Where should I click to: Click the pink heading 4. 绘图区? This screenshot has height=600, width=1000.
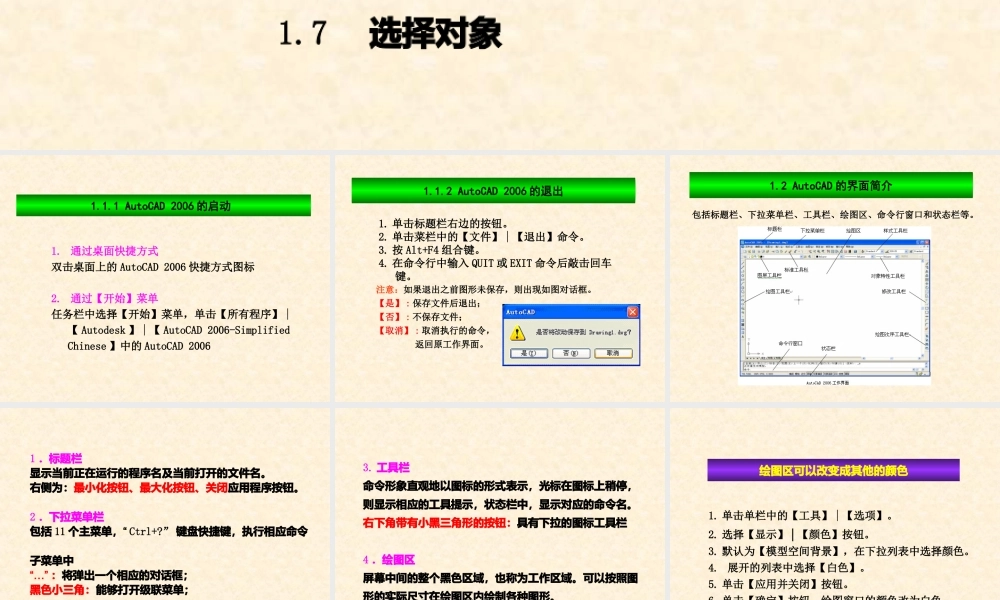389,560
